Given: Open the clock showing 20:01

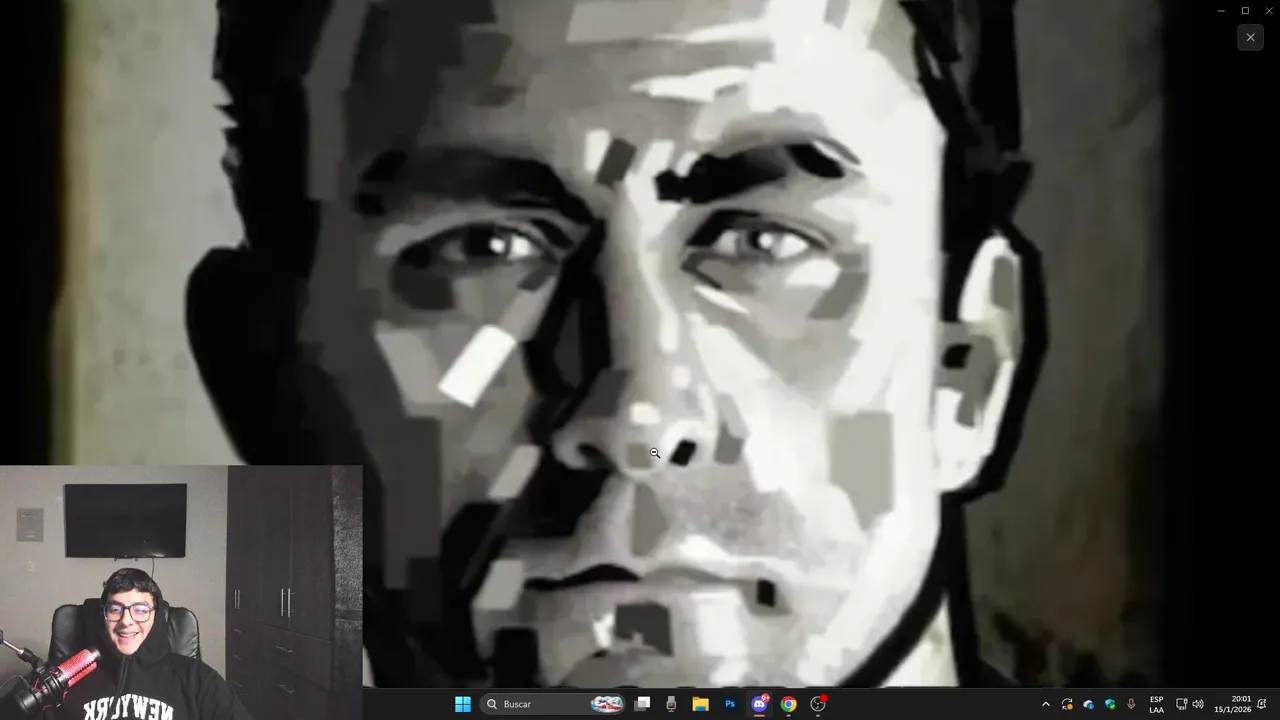Looking at the screenshot, I should [1232, 704].
